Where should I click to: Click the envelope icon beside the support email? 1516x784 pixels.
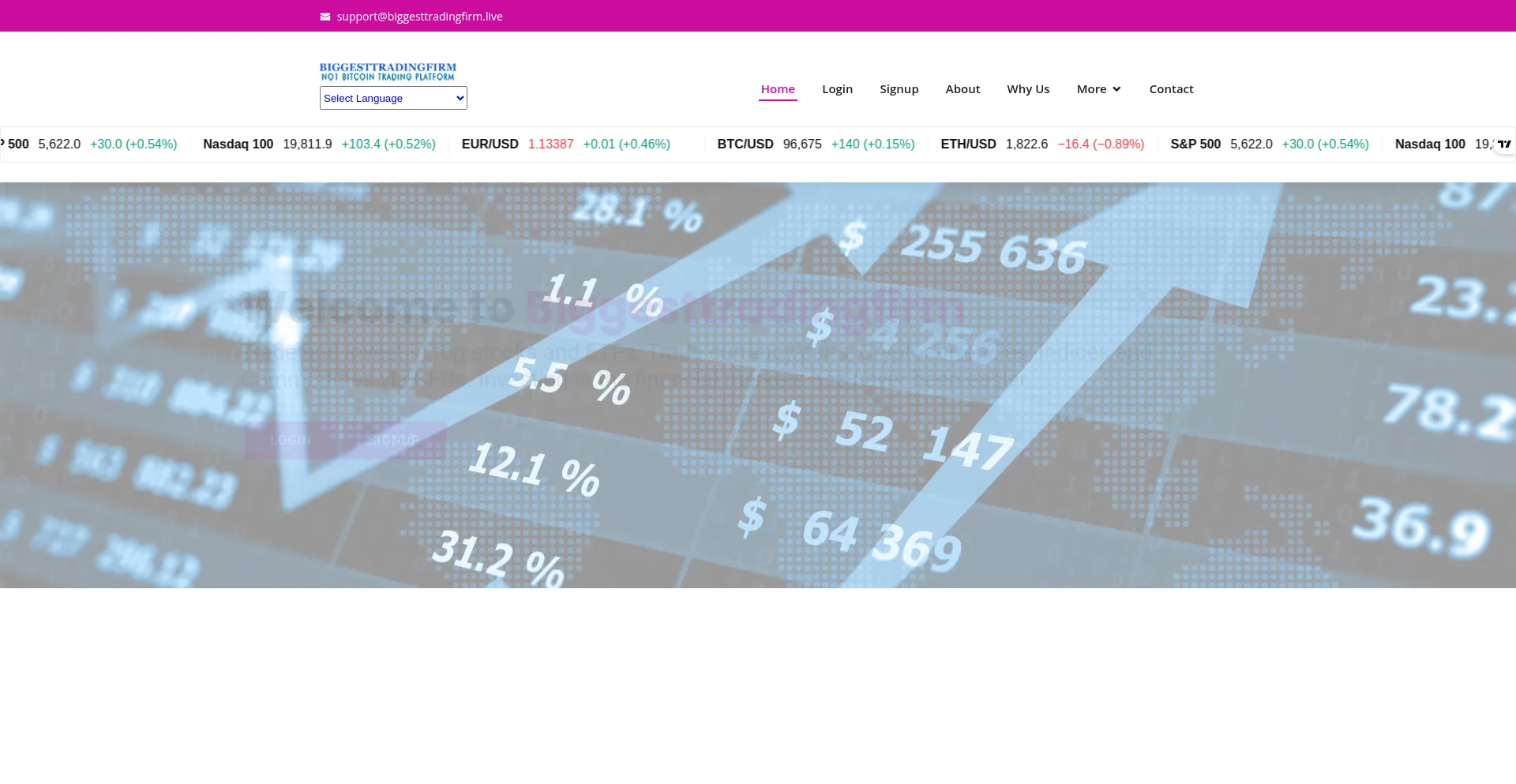pyautogui.click(x=325, y=16)
